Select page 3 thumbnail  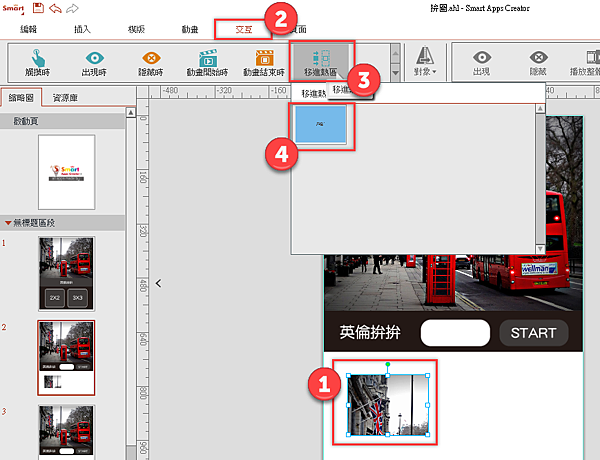[67, 432]
